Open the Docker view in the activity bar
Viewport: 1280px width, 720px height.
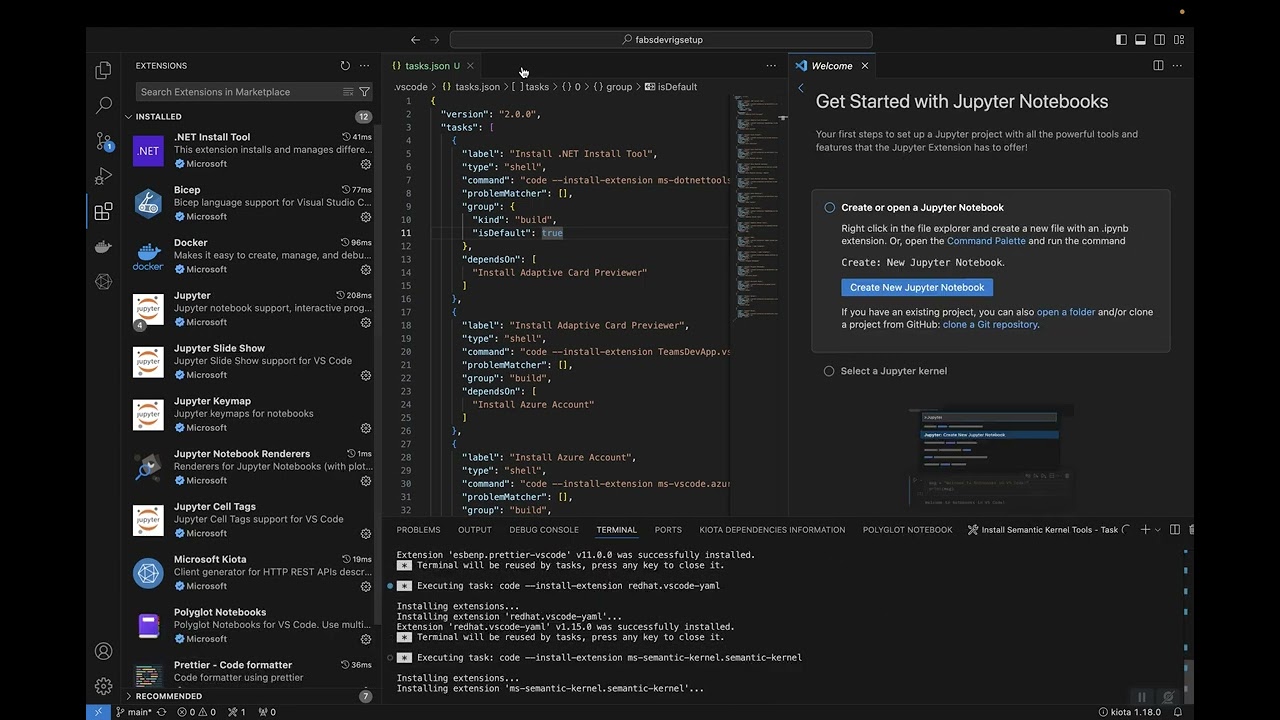pos(103,247)
